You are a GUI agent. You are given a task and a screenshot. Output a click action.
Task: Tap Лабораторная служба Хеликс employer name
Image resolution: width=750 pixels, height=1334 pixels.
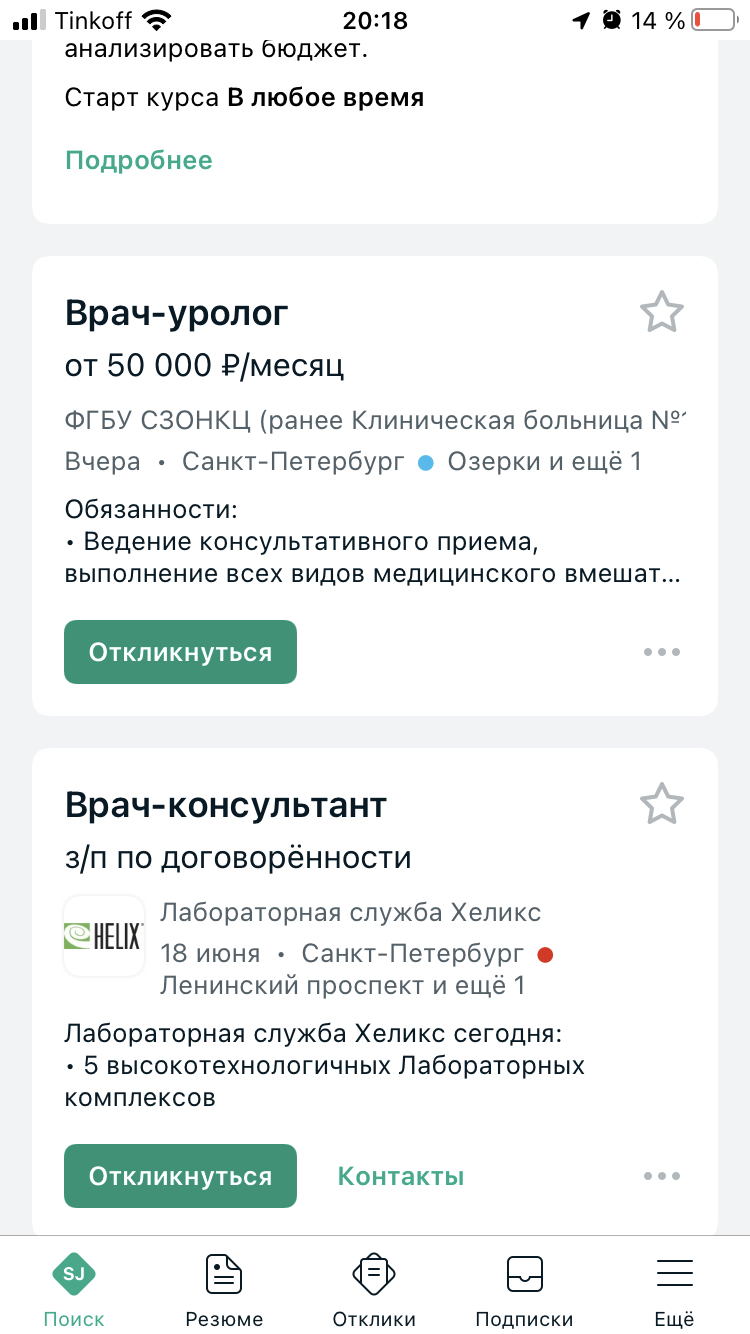pos(351,912)
